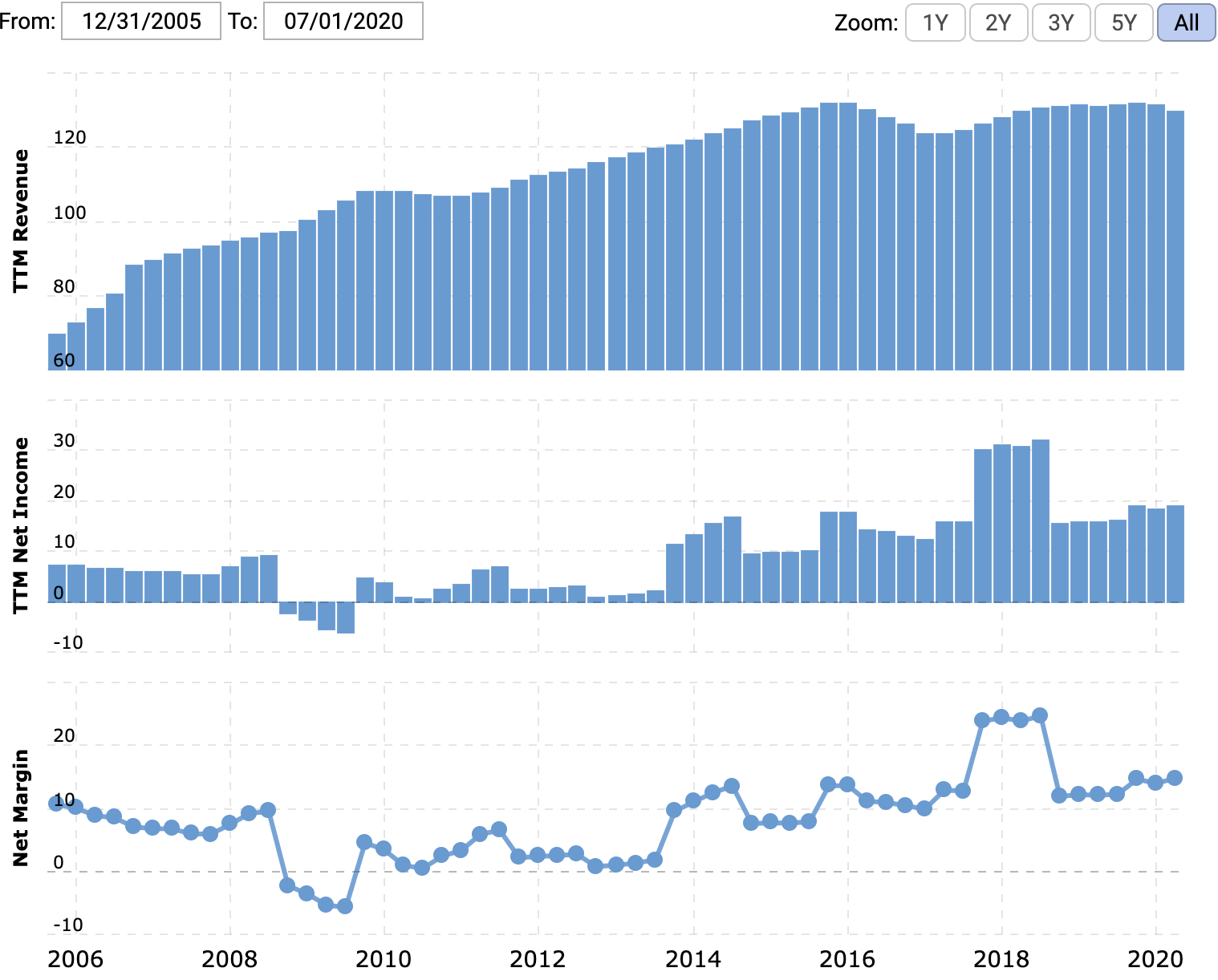Set zoom to 1Y
This screenshot has height=980, width=1218.
(x=936, y=22)
